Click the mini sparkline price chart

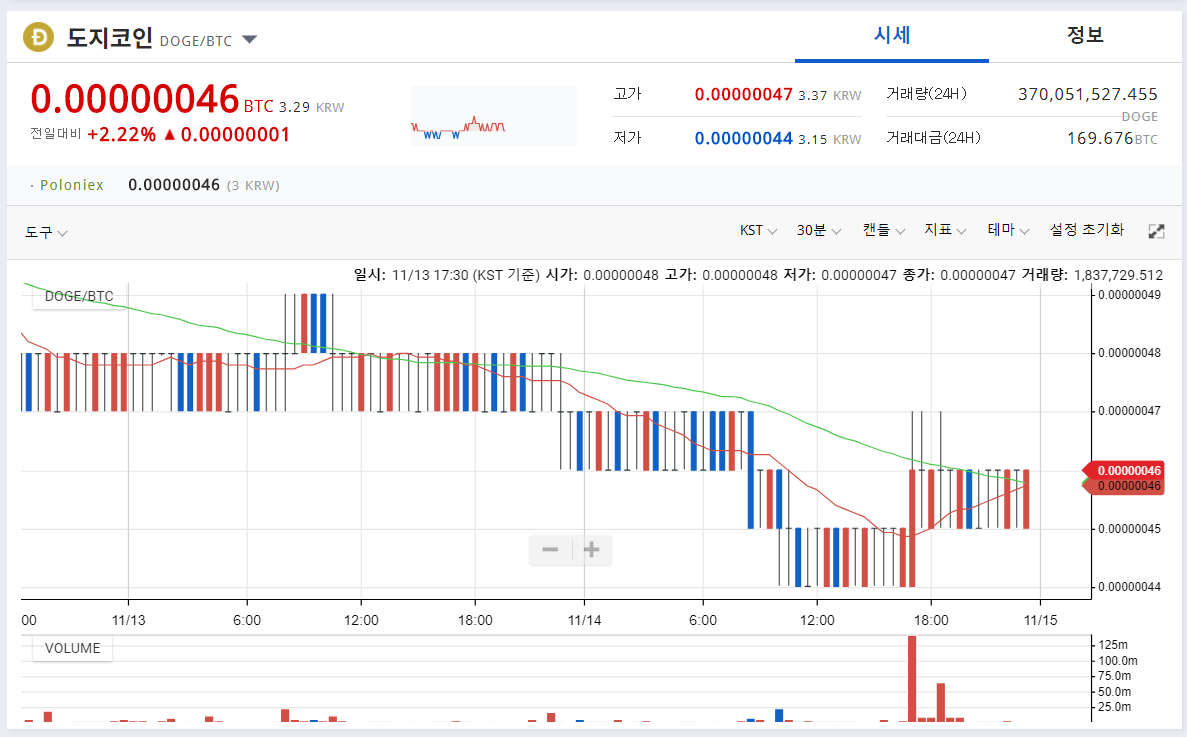pyautogui.click(x=494, y=116)
